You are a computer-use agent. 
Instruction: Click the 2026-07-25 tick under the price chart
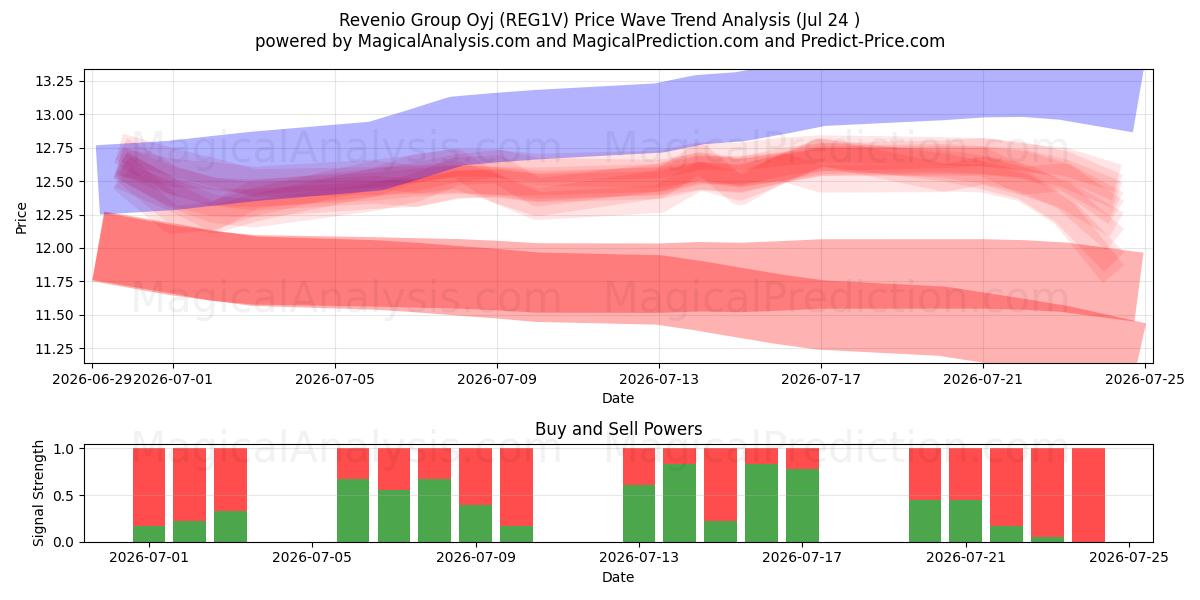(x=1145, y=379)
